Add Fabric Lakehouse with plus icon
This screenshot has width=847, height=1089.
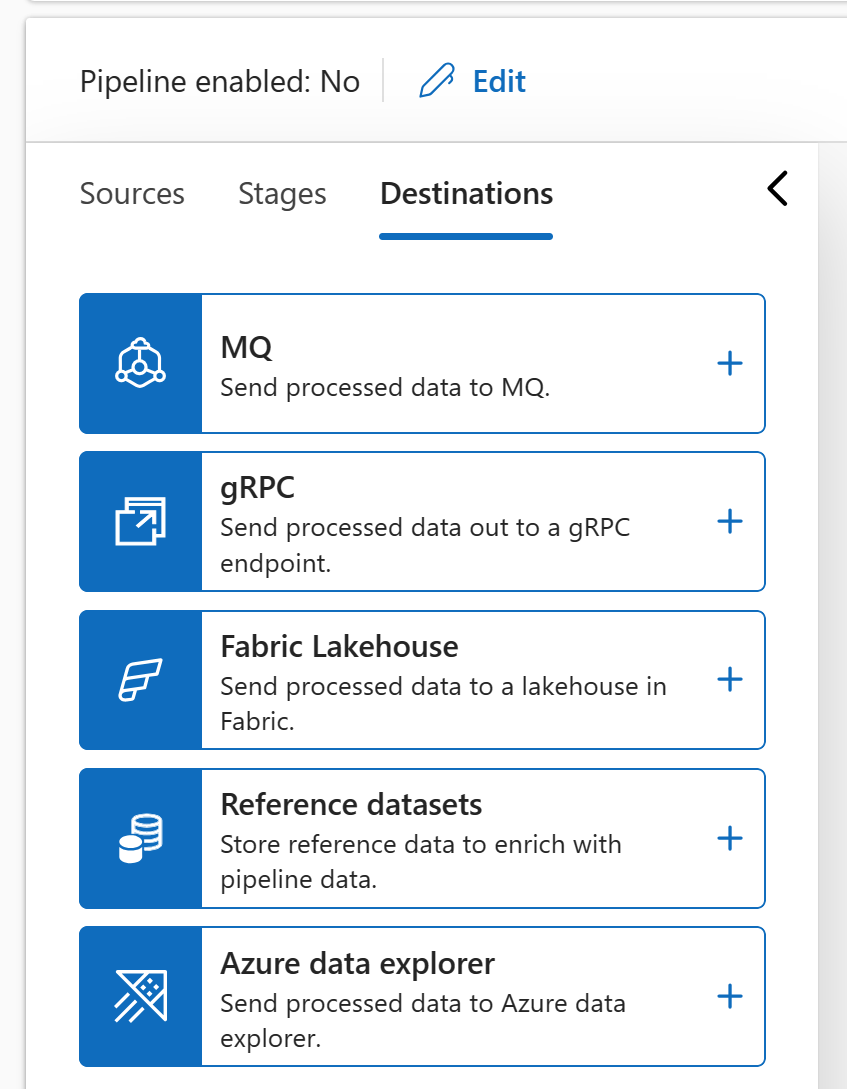(730, 679)
